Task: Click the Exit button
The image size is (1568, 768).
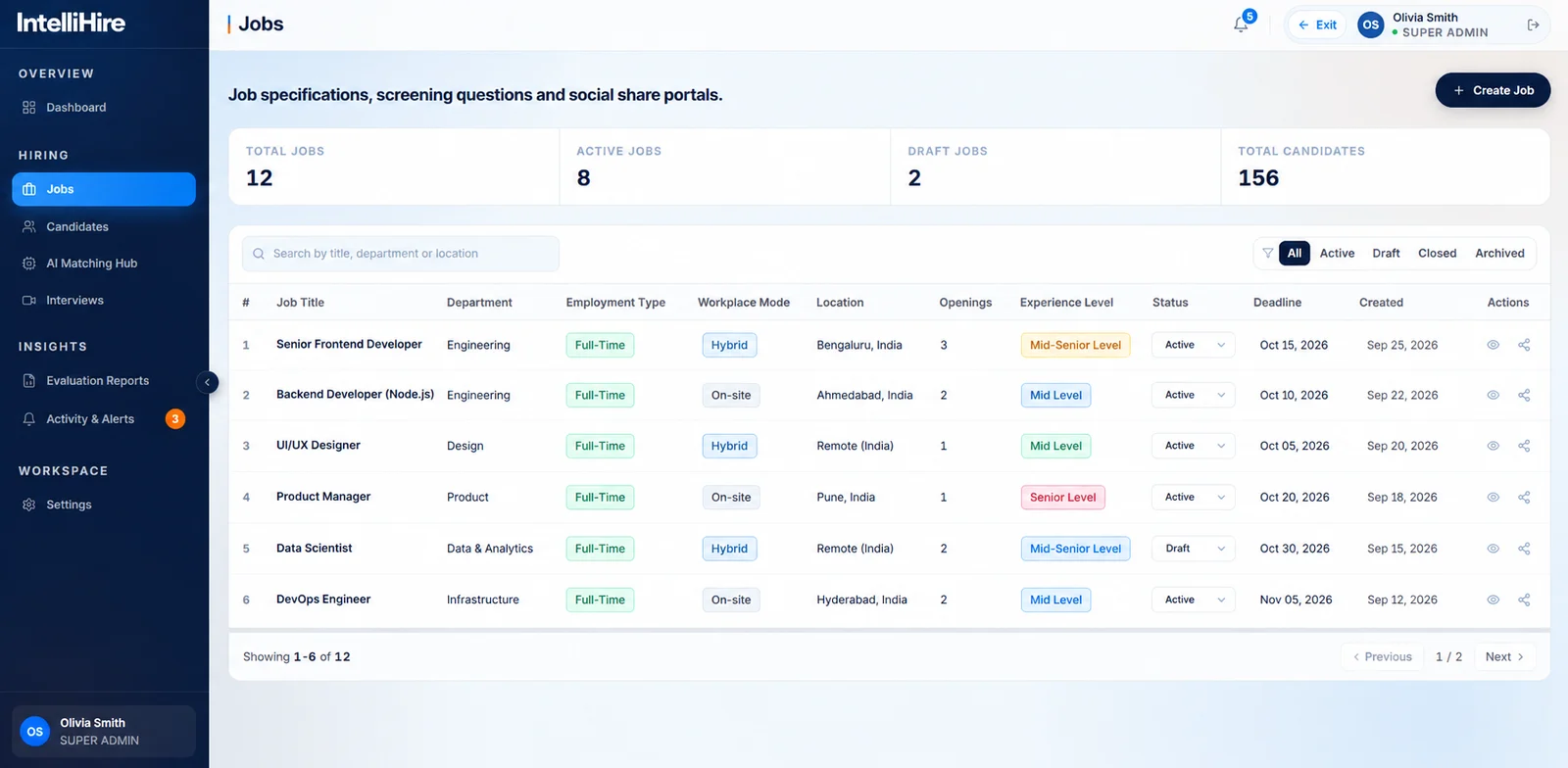Action: [x=1317, y=25]
